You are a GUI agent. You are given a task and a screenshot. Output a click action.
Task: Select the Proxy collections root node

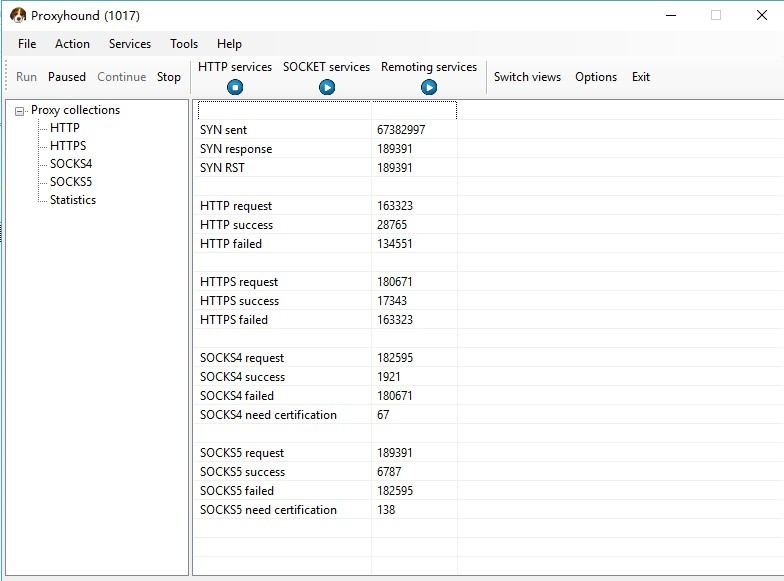click(x=76, y=110)
